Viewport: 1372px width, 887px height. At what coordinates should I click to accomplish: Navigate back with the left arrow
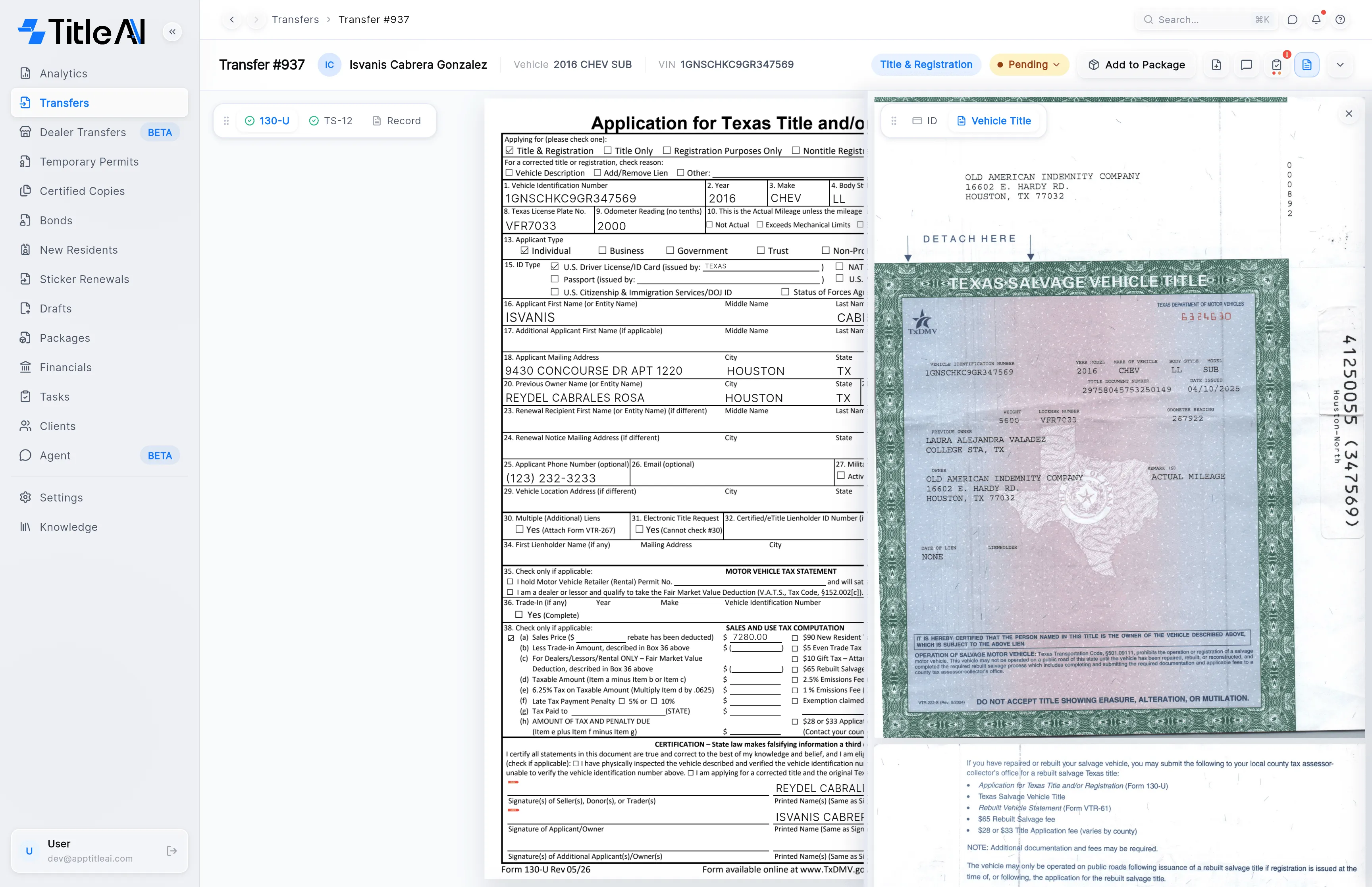(232, 19)
